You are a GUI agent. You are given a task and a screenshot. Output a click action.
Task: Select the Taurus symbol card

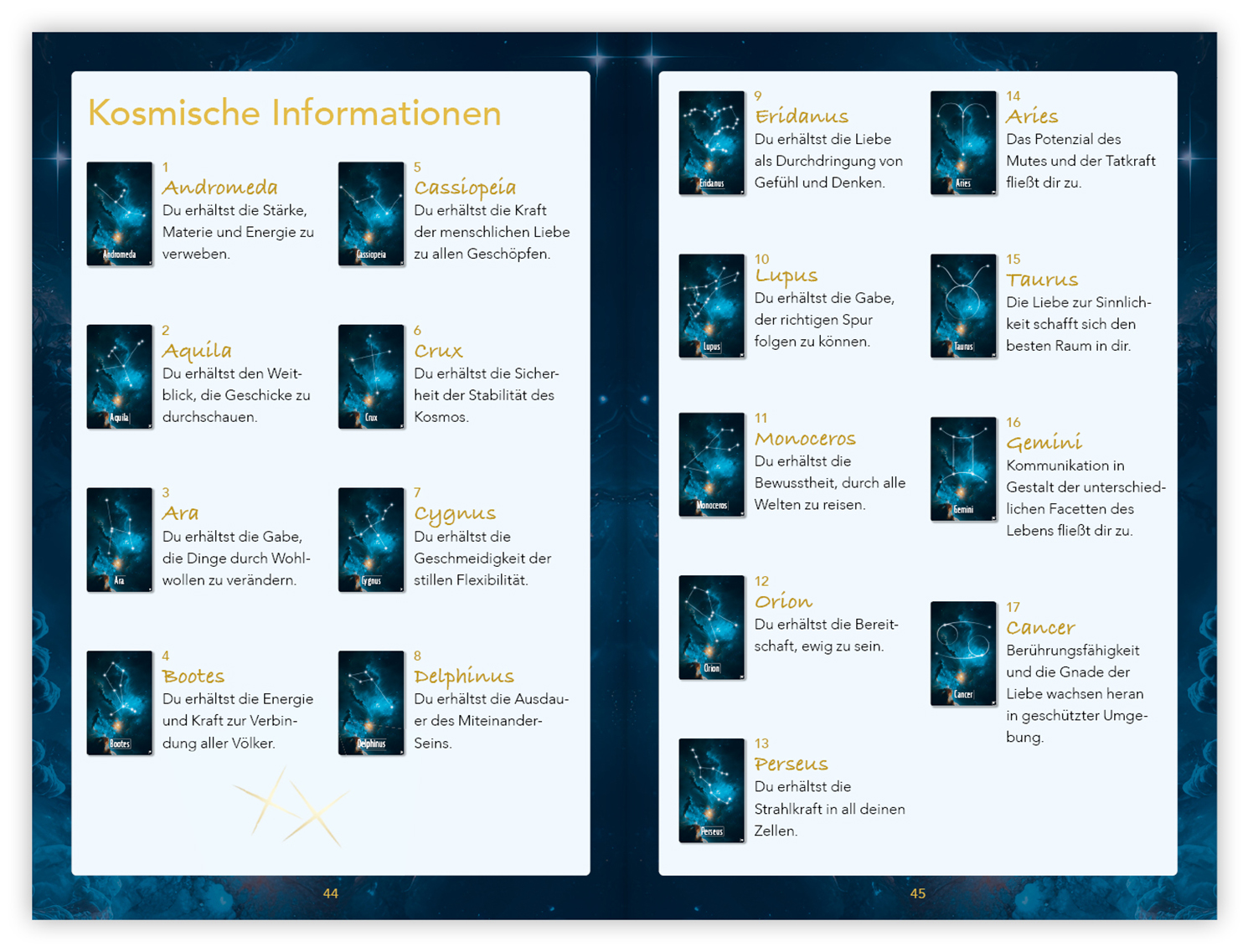point(963,306)
